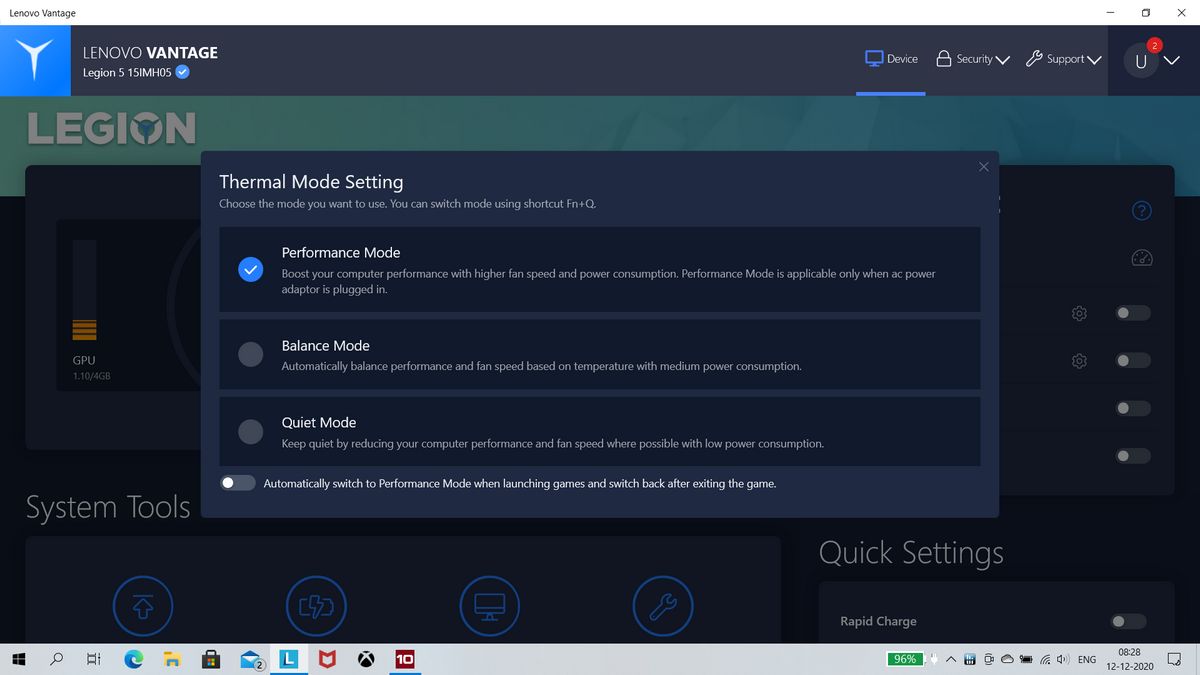Select the Performance Mode radio button
Viewport: 1200px width, 675px height.
pos(251,269)
